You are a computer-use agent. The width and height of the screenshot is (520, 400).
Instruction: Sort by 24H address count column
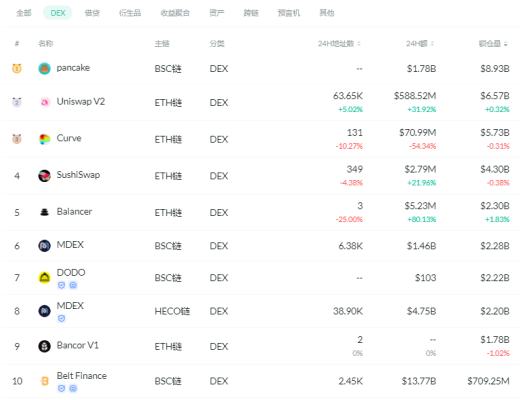[x=339, y=44]
